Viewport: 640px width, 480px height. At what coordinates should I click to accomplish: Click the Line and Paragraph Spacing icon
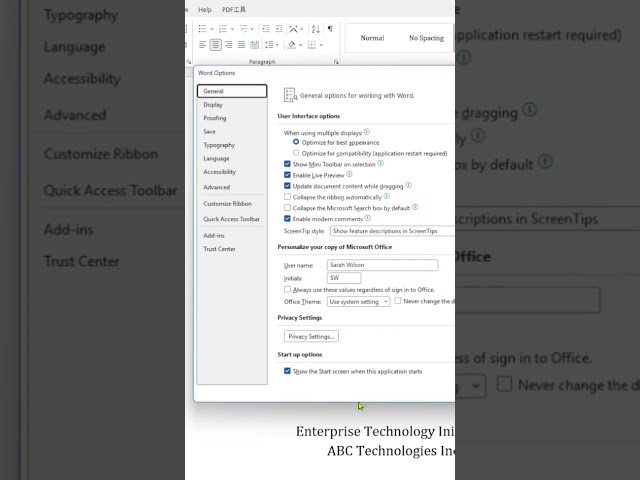point(269,45)
